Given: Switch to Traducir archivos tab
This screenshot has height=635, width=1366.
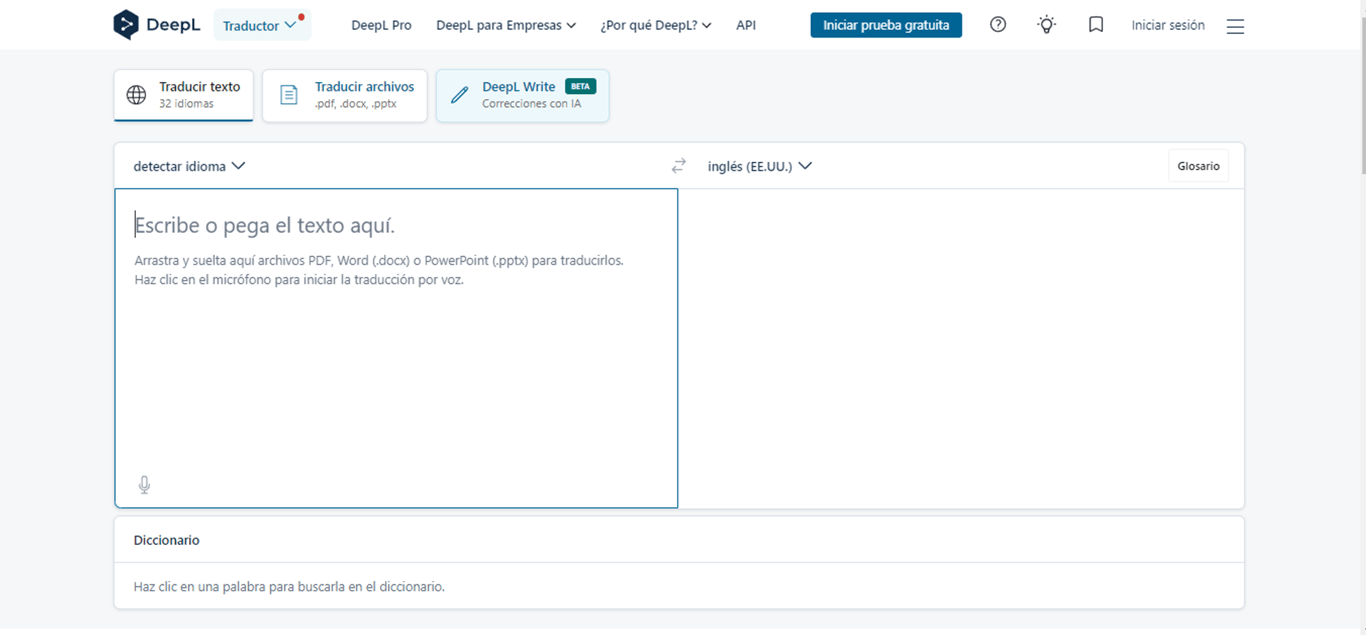Looking at the screenshot, I should click(345, 95).
